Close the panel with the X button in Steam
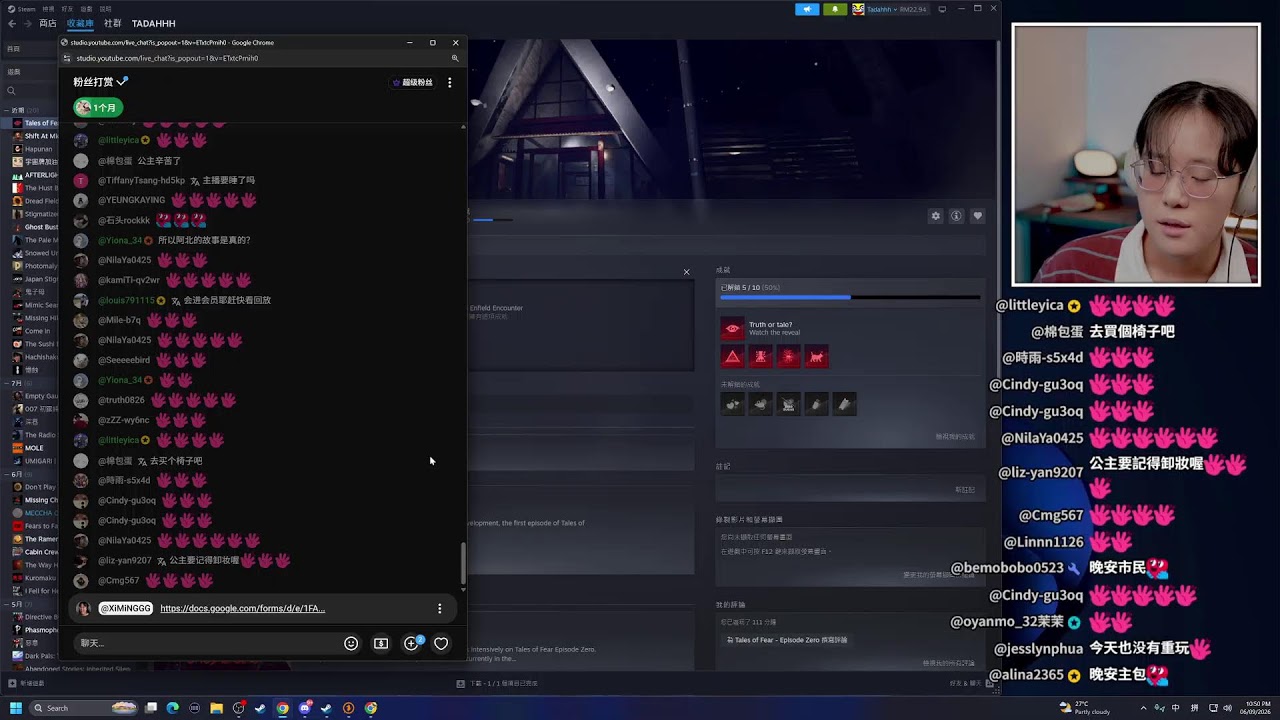 click(x=686, y=272)
